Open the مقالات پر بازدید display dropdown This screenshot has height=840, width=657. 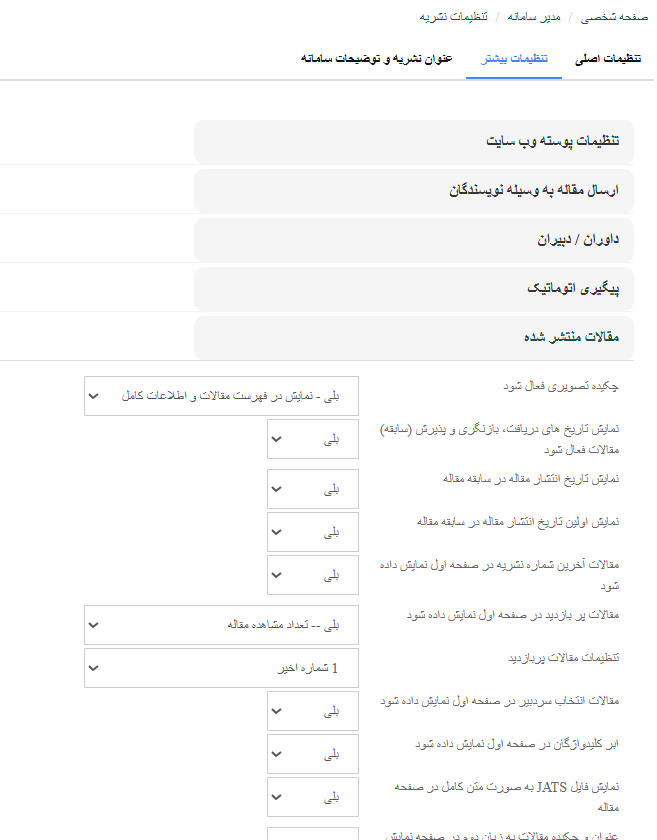(x=221, y=625)
